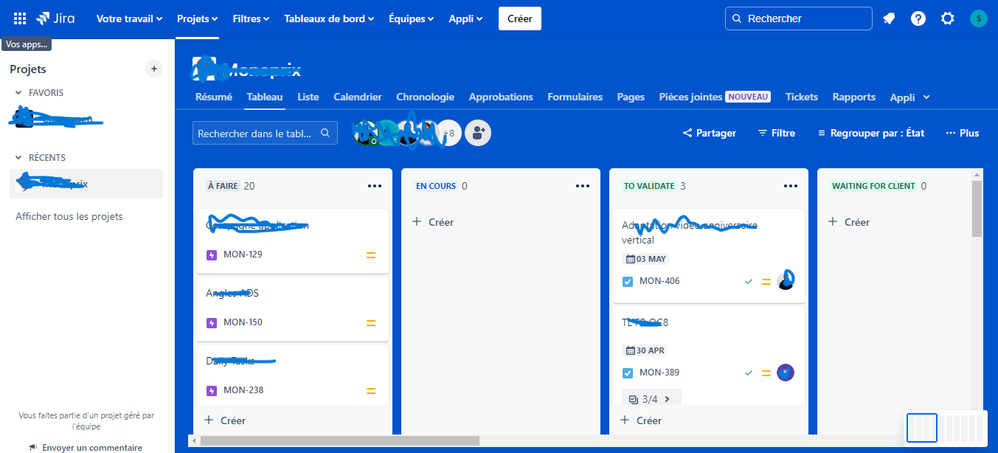
Task: Switch to the Calendrier tab
Action: pyautogui.click(x=358, y=97)
